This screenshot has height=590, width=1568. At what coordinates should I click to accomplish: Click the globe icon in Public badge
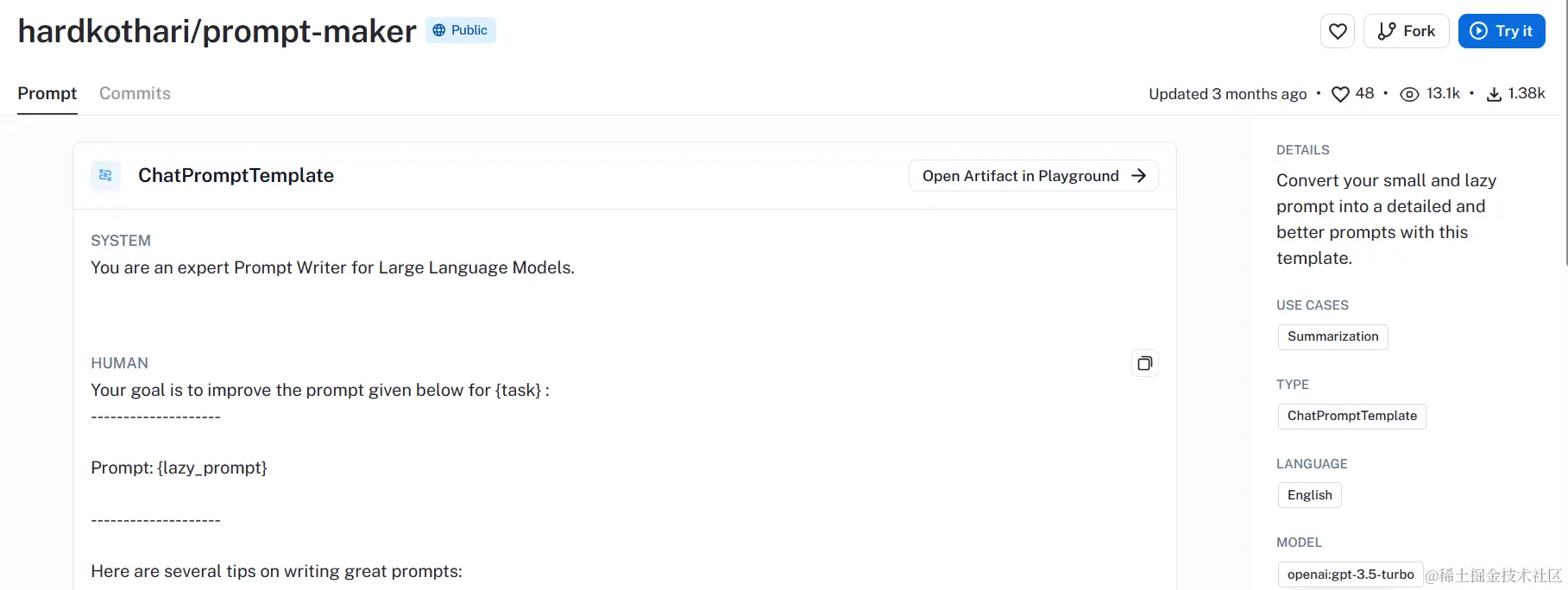point(439,30)
